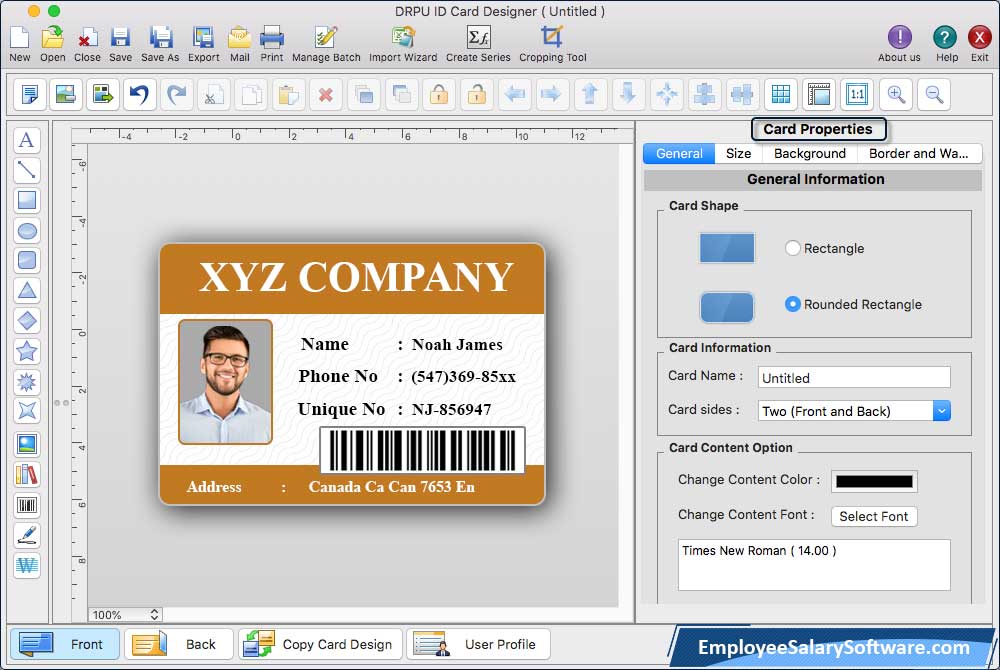Undo the last action
The width and height of the screenshot is (1000, 670).
140,94
